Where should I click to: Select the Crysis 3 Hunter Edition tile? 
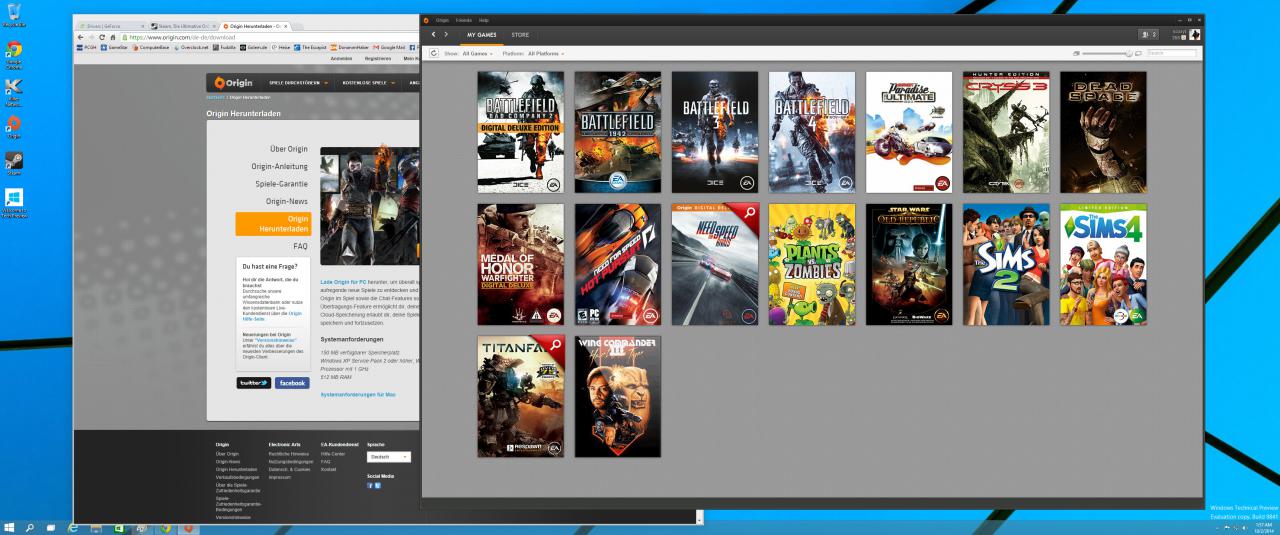(1006, 132)
